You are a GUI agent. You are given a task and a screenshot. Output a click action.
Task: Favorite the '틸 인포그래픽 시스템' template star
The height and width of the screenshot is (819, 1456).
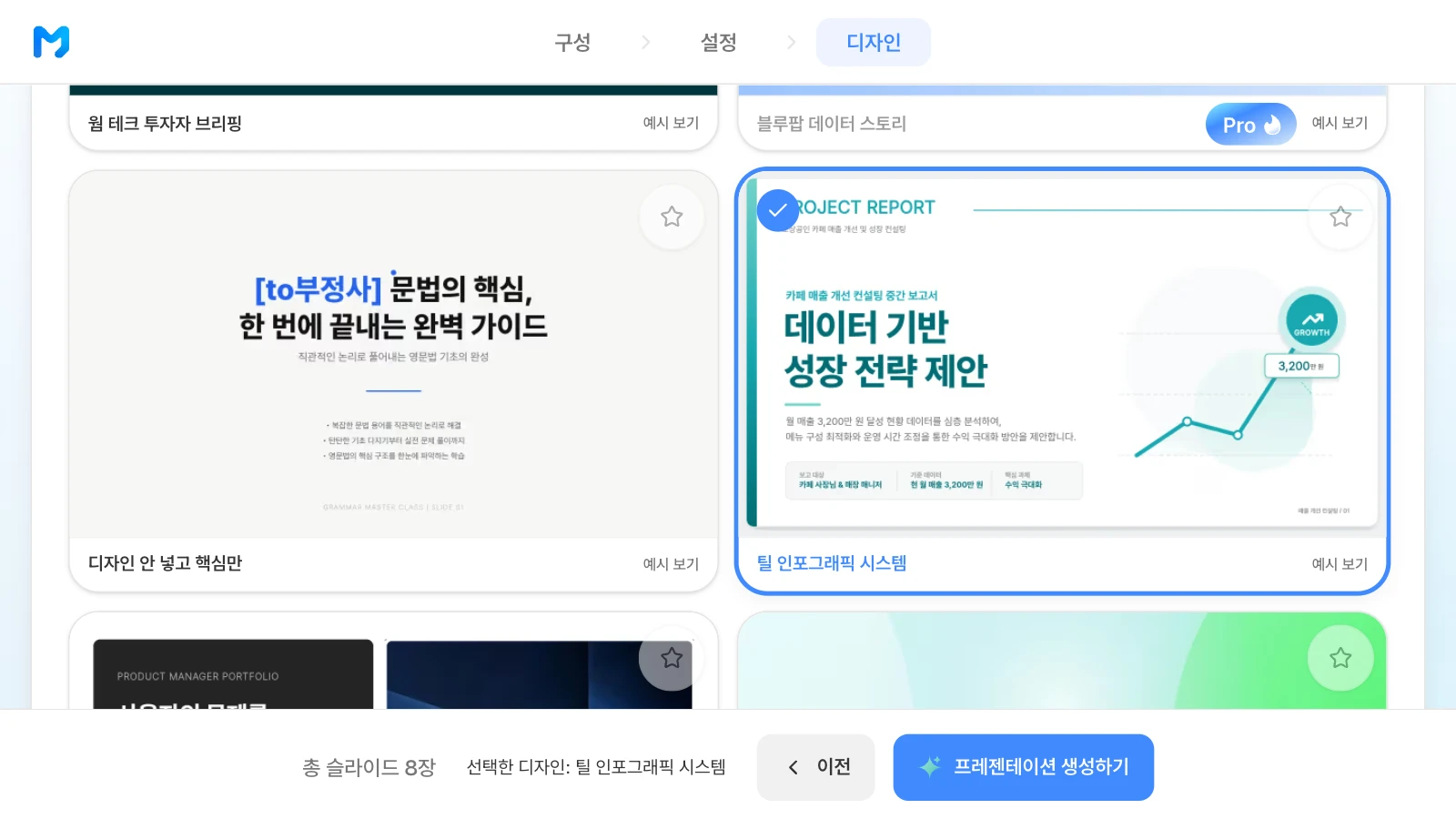pyautogui.click(x=1340, y=217)
